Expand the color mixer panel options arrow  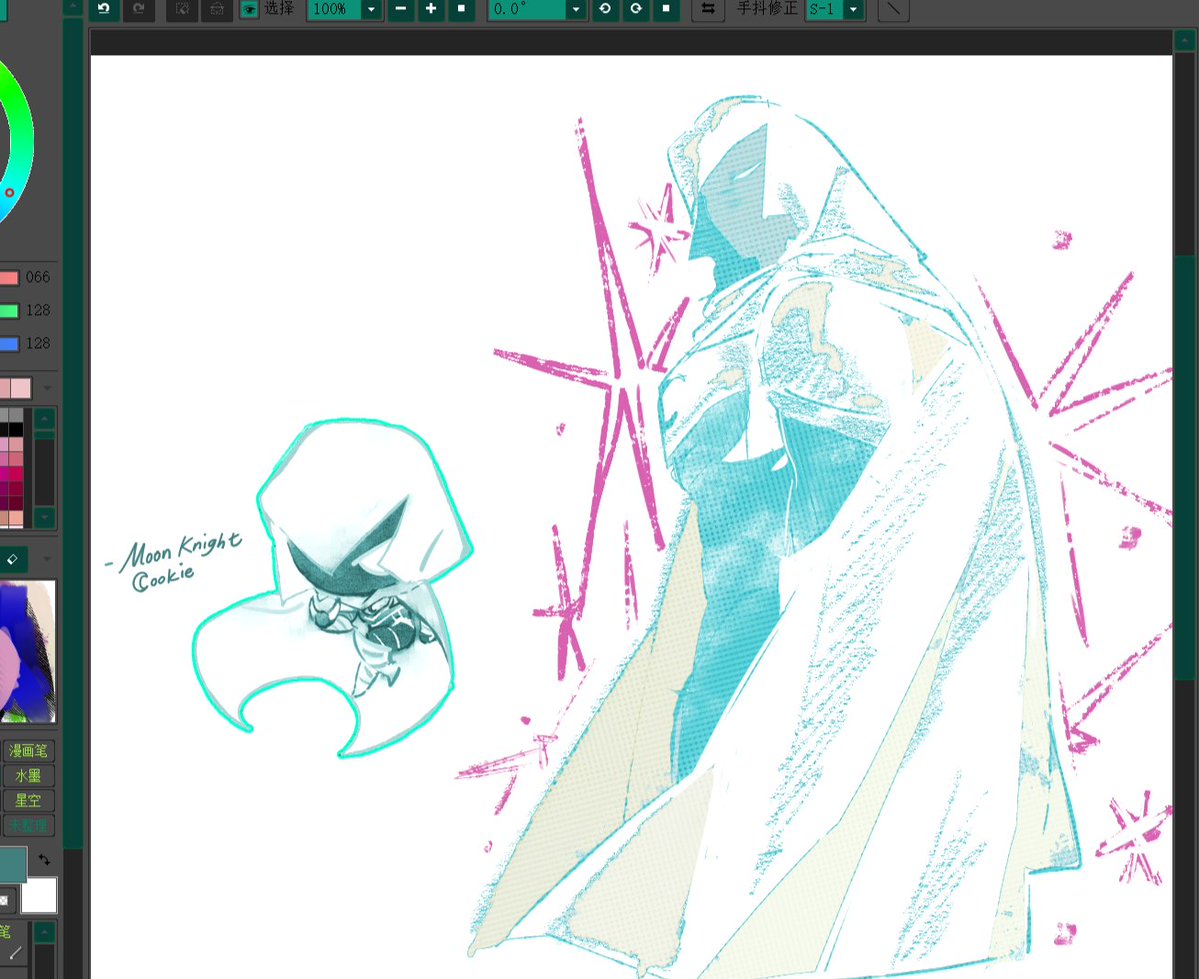tap(47, 388)
